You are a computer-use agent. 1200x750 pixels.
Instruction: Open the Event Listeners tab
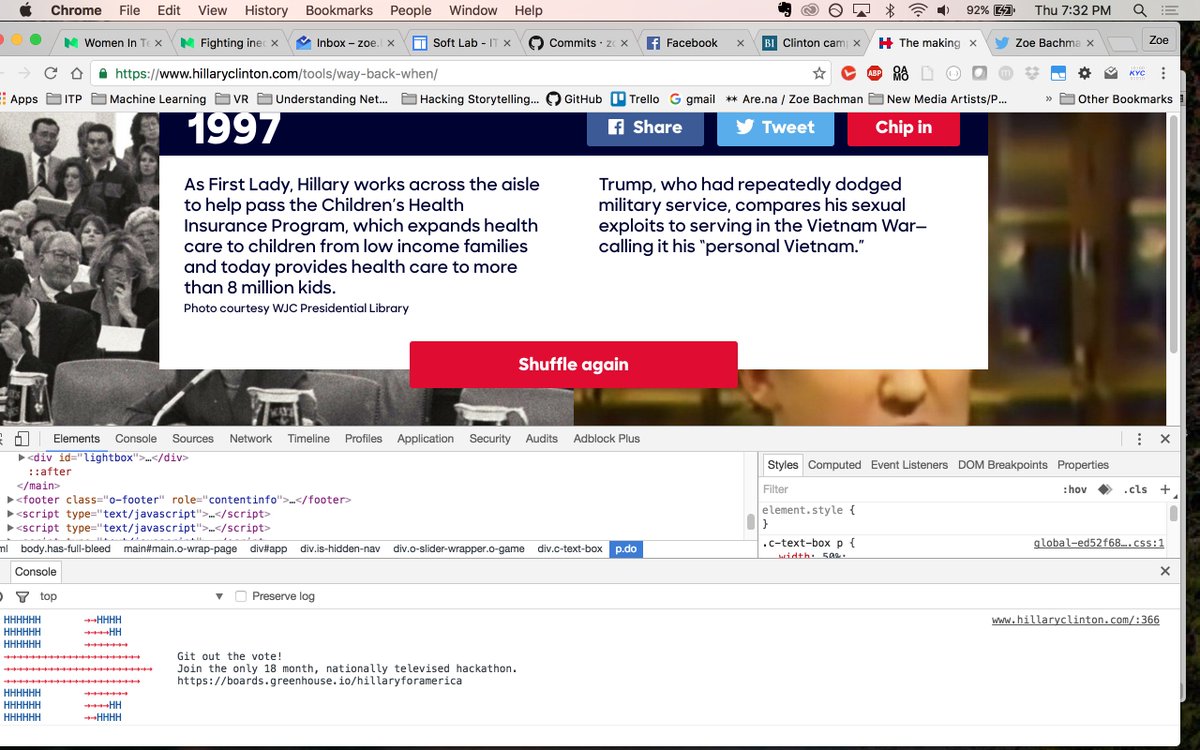click(x=909, y=465)
